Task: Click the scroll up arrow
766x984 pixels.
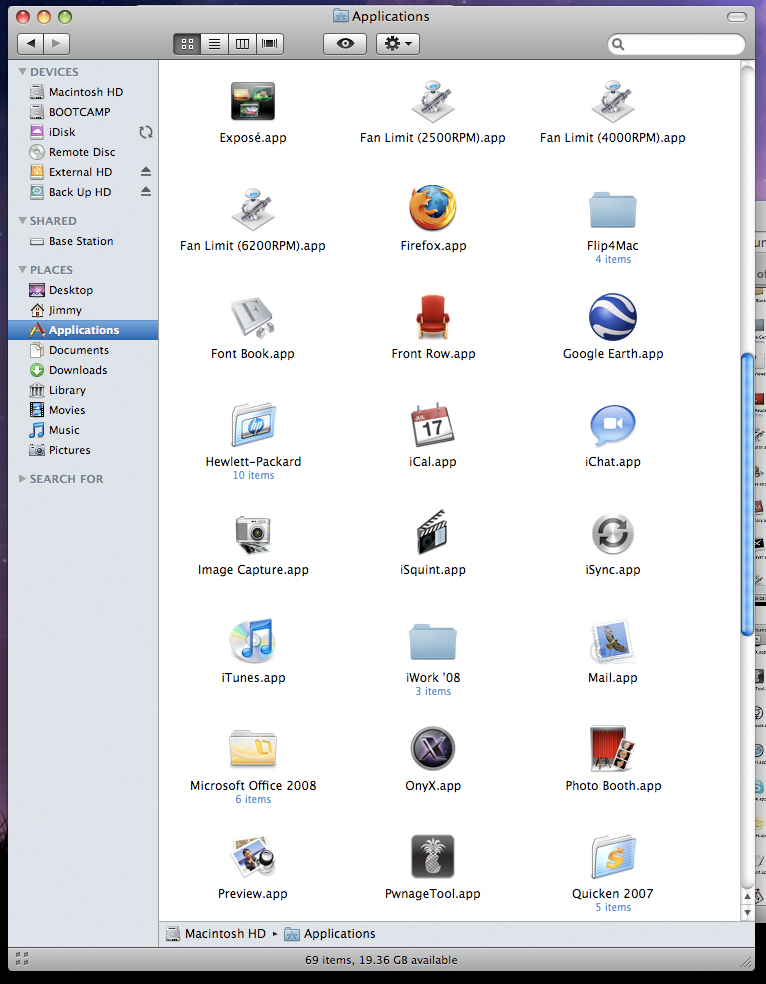Action: pyautogui.click(x=747, y=897)
